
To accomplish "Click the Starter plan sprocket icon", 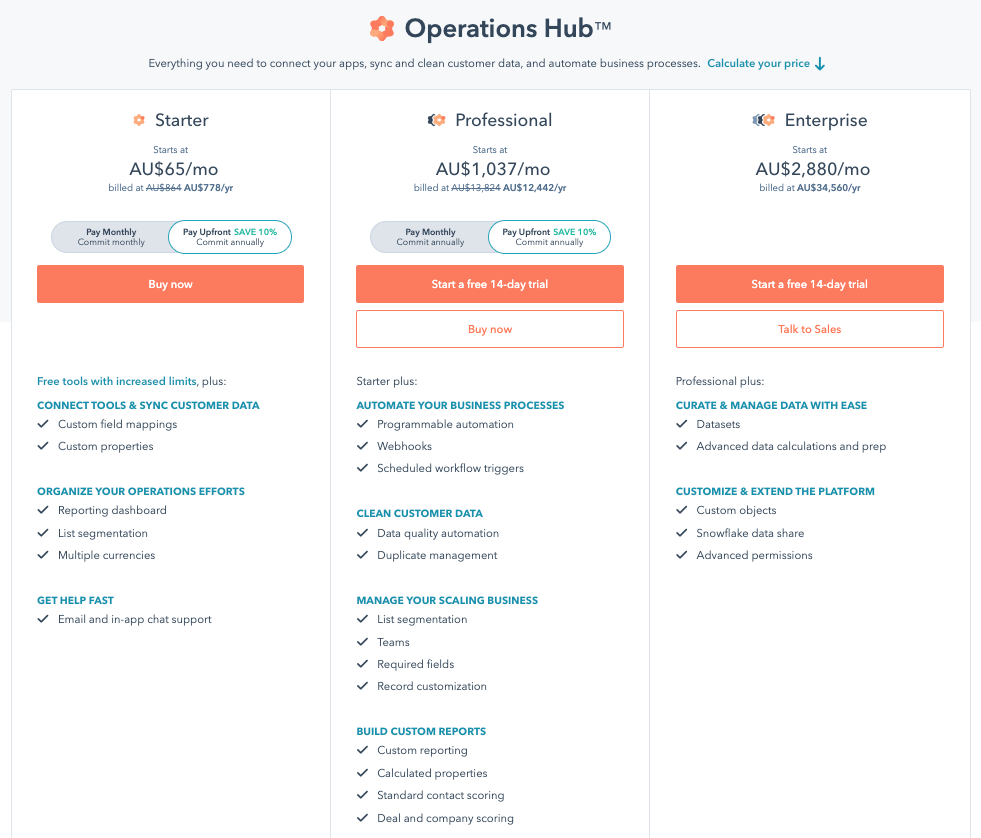I will coord(139,119).
